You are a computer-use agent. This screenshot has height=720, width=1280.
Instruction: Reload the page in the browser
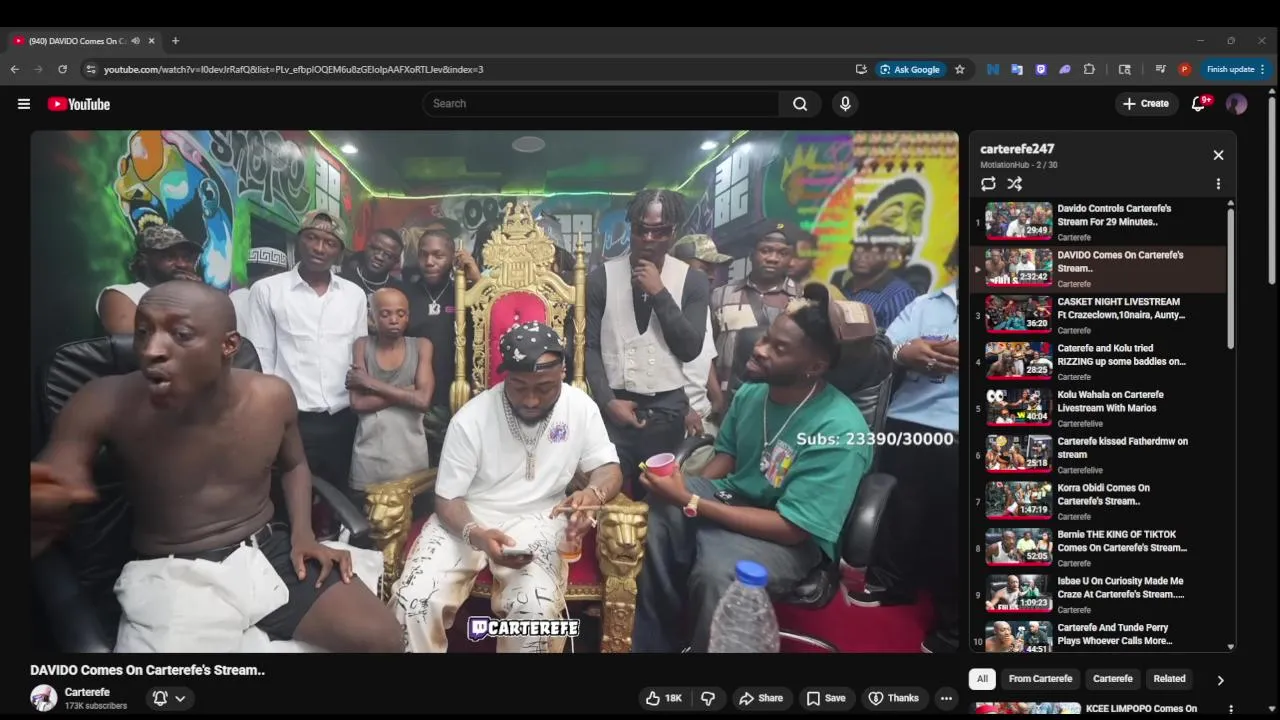pos(62,69)
